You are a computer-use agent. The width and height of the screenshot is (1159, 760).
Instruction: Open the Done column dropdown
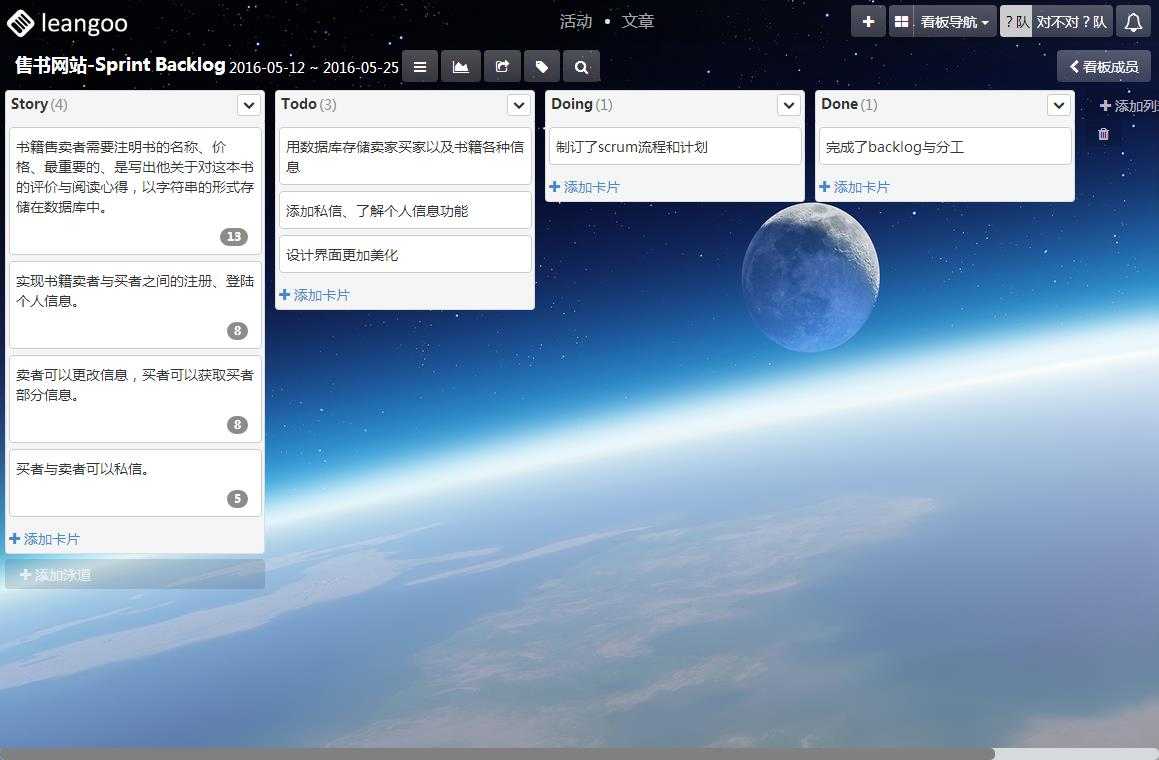(x=1059, y=104)
